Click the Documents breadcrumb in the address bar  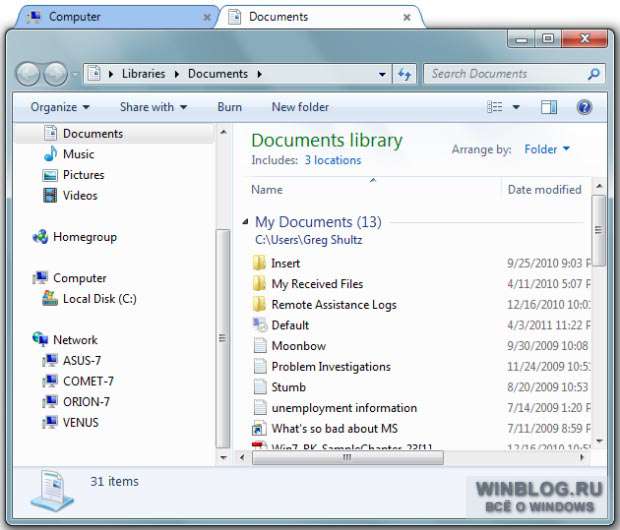coord(218,74)
